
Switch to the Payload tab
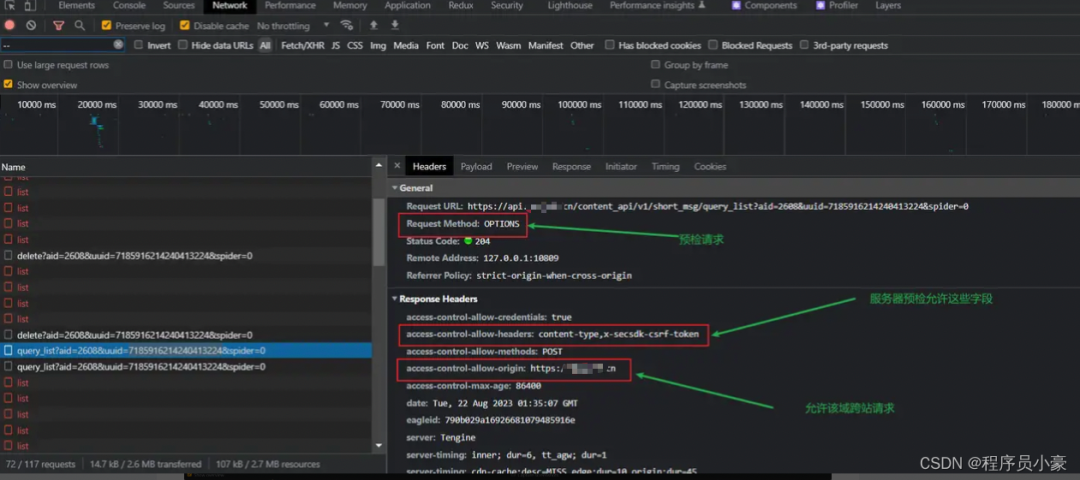(476, 167)
